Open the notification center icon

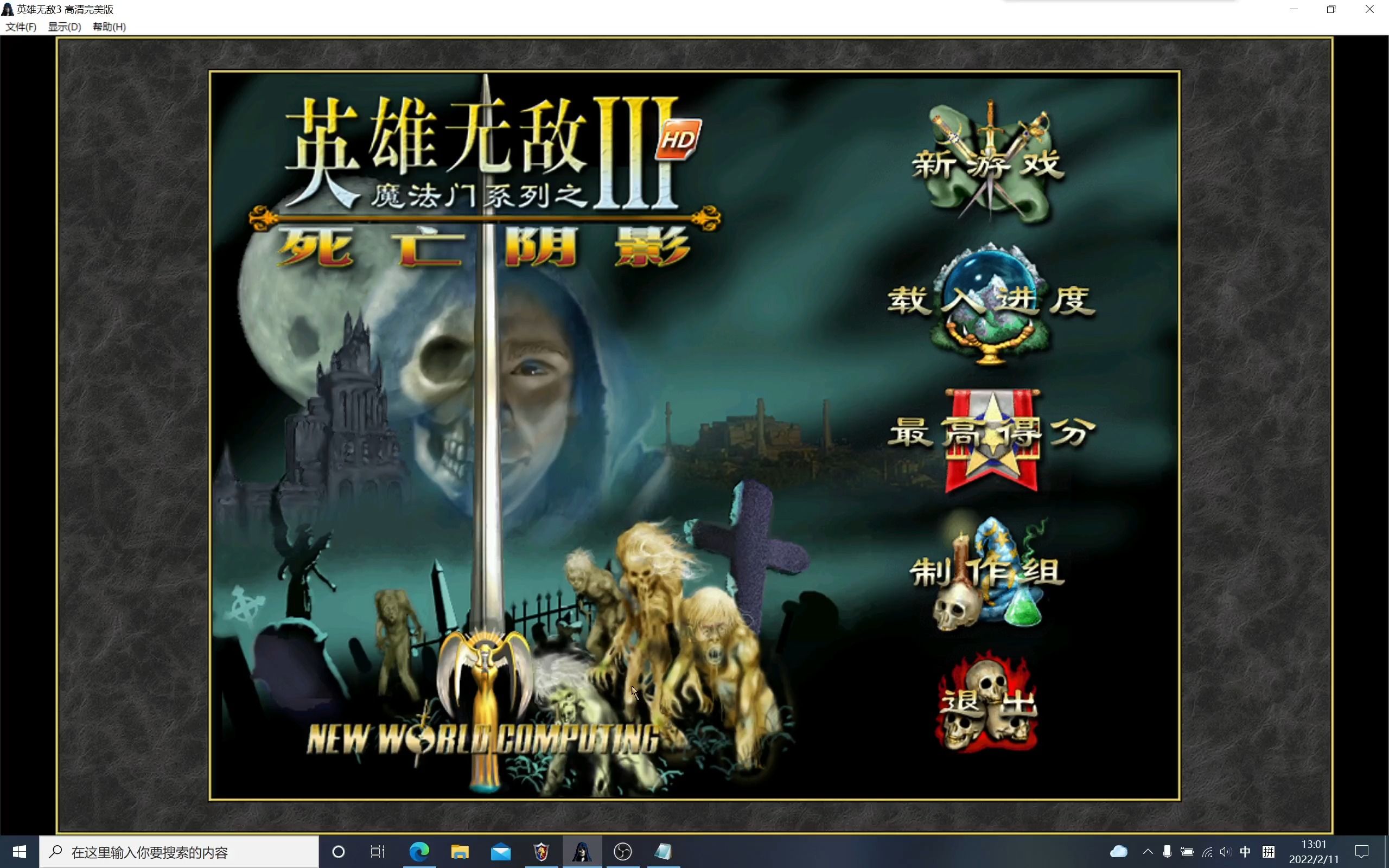pos(1361,852)
